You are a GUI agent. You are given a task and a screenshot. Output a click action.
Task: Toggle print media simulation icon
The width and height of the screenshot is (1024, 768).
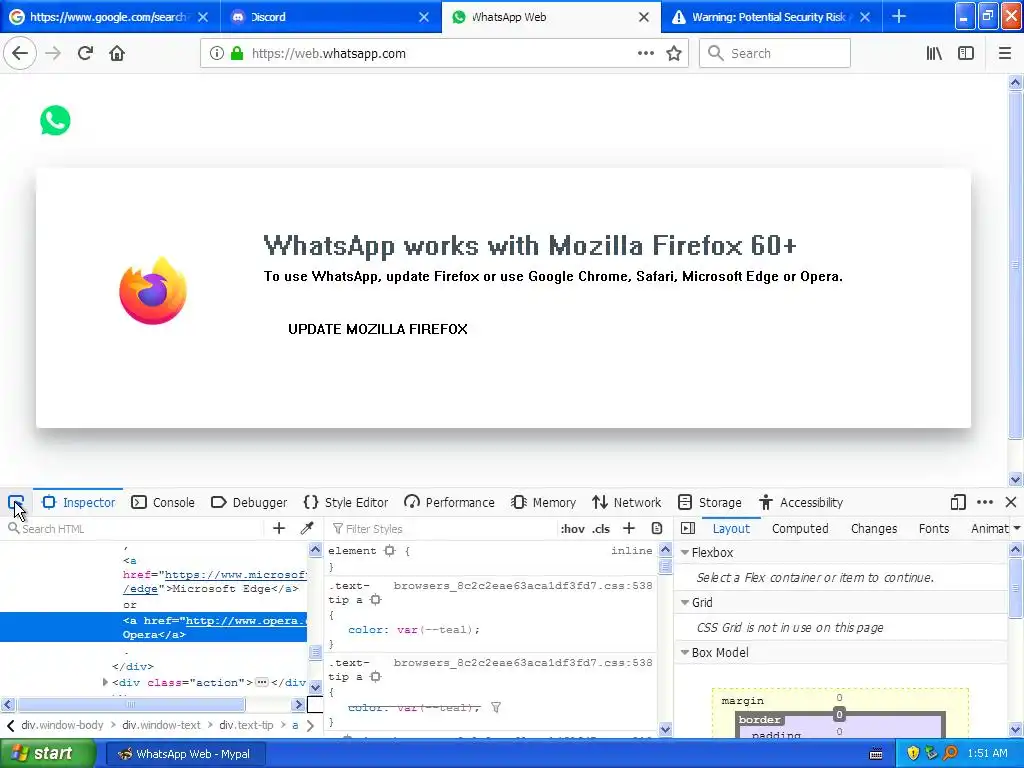coord(657,528)
